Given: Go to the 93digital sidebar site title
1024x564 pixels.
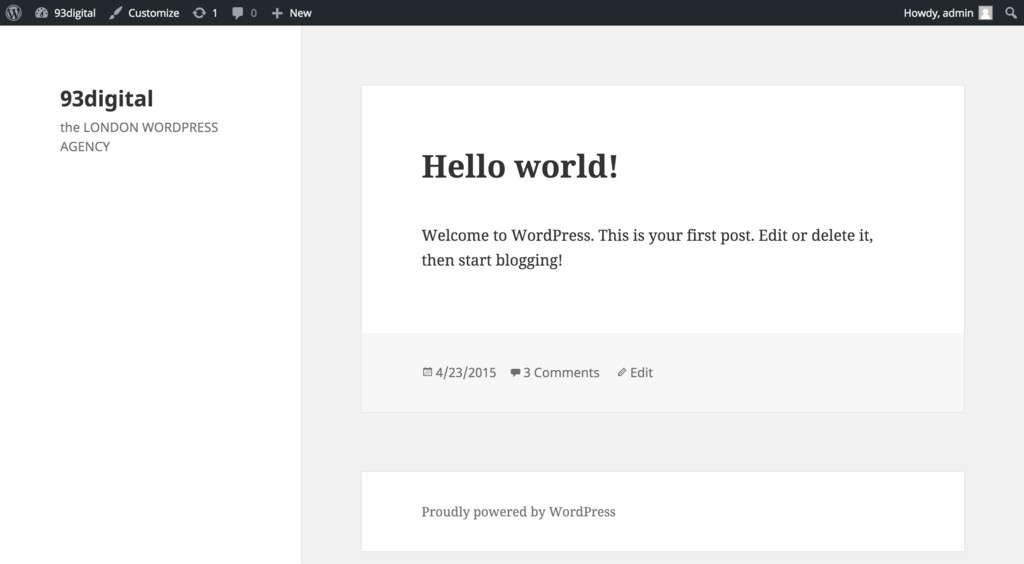Looking at the screenshot, I should [x=106, y=98].
